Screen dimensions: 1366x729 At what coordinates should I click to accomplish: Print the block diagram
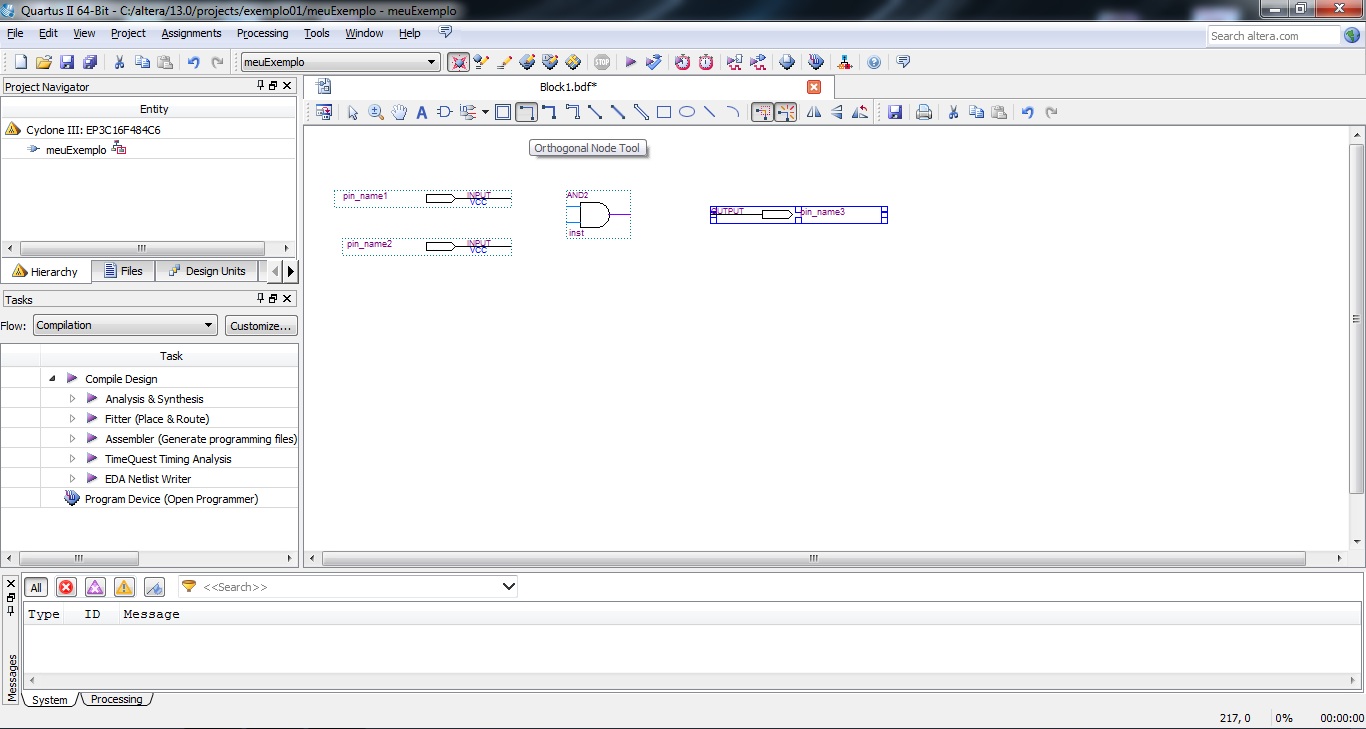(x=924, y=112)
